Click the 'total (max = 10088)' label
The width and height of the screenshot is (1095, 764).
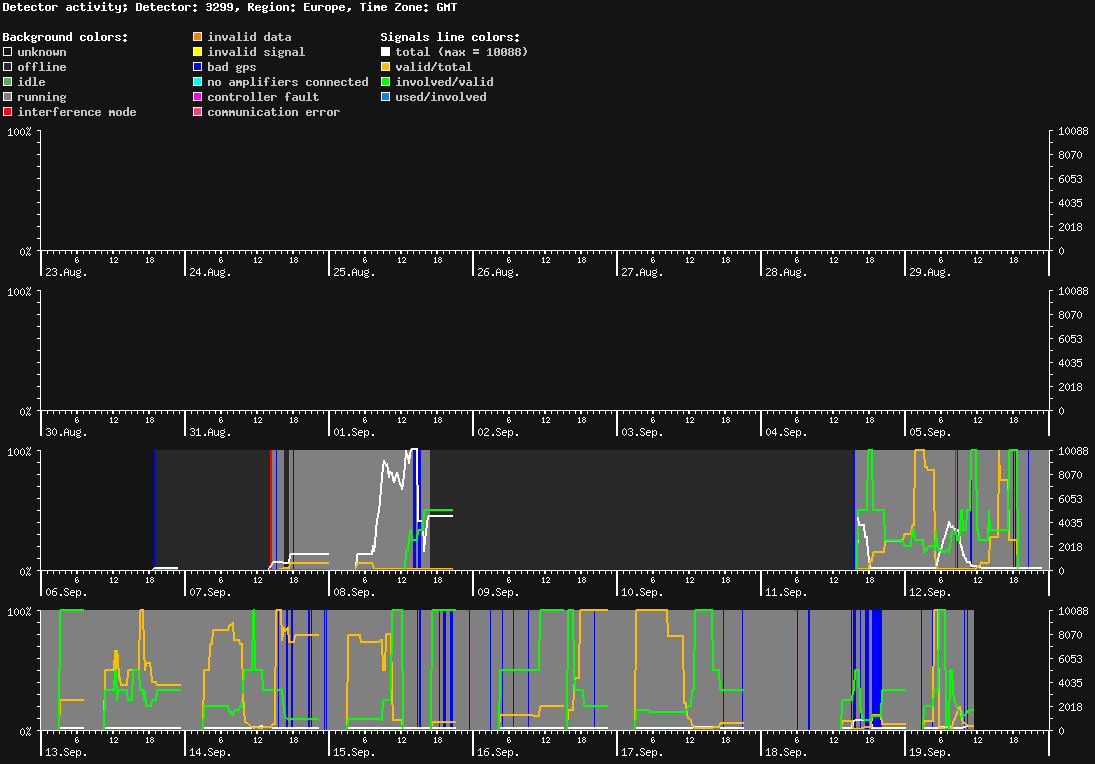point(462,52)
